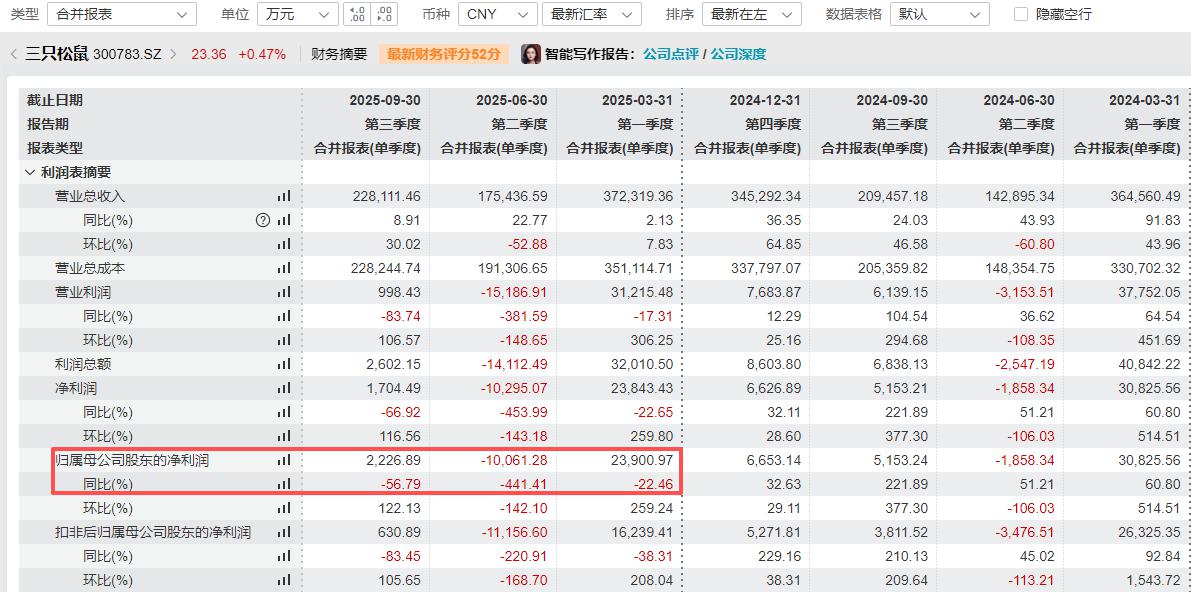
Task: Click the 财务摘要 label
Action: (340, 54)
